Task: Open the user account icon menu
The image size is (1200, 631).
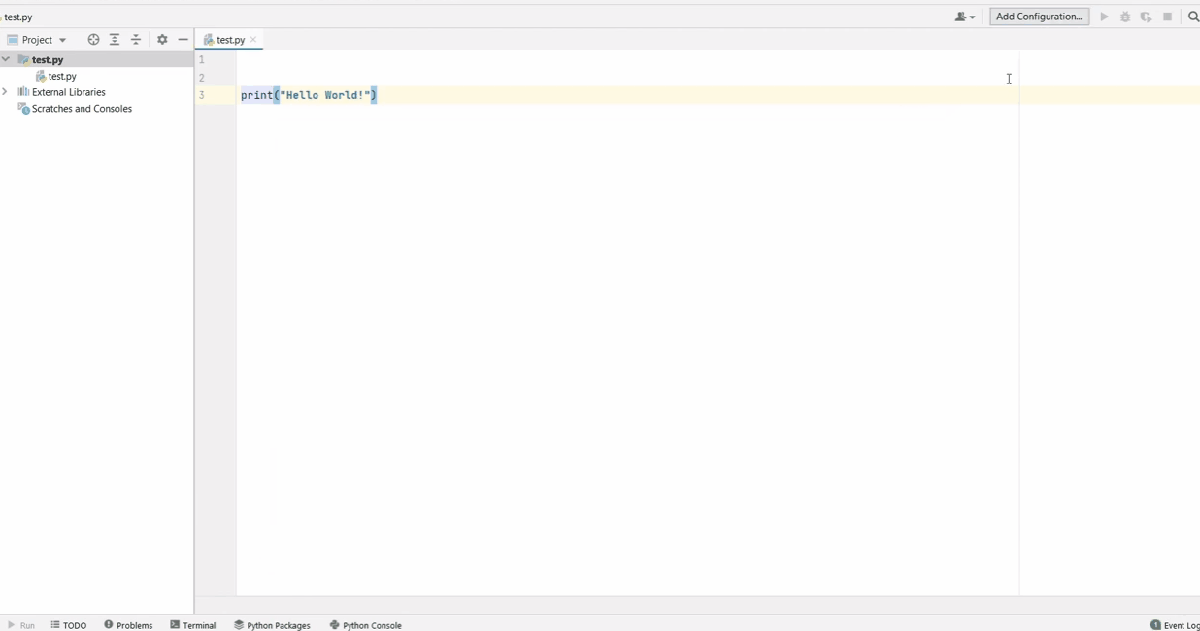Action: 965,17
